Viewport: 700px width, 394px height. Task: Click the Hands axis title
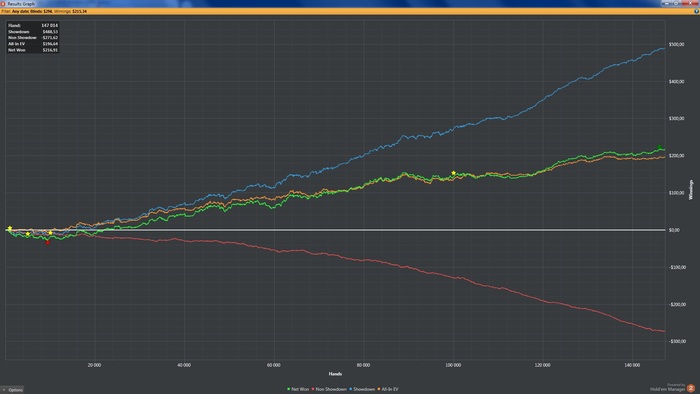click(x=335, y=374)
